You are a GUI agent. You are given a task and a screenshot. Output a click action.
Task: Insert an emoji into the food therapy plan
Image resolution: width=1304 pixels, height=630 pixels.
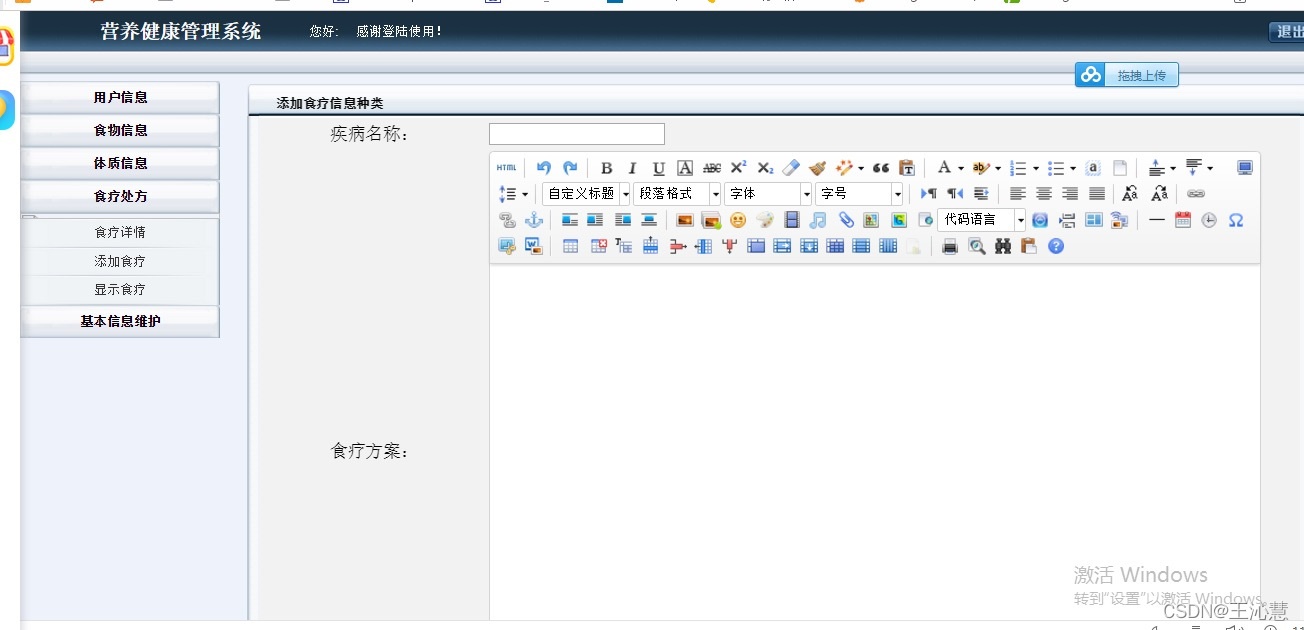click(738, 220)
